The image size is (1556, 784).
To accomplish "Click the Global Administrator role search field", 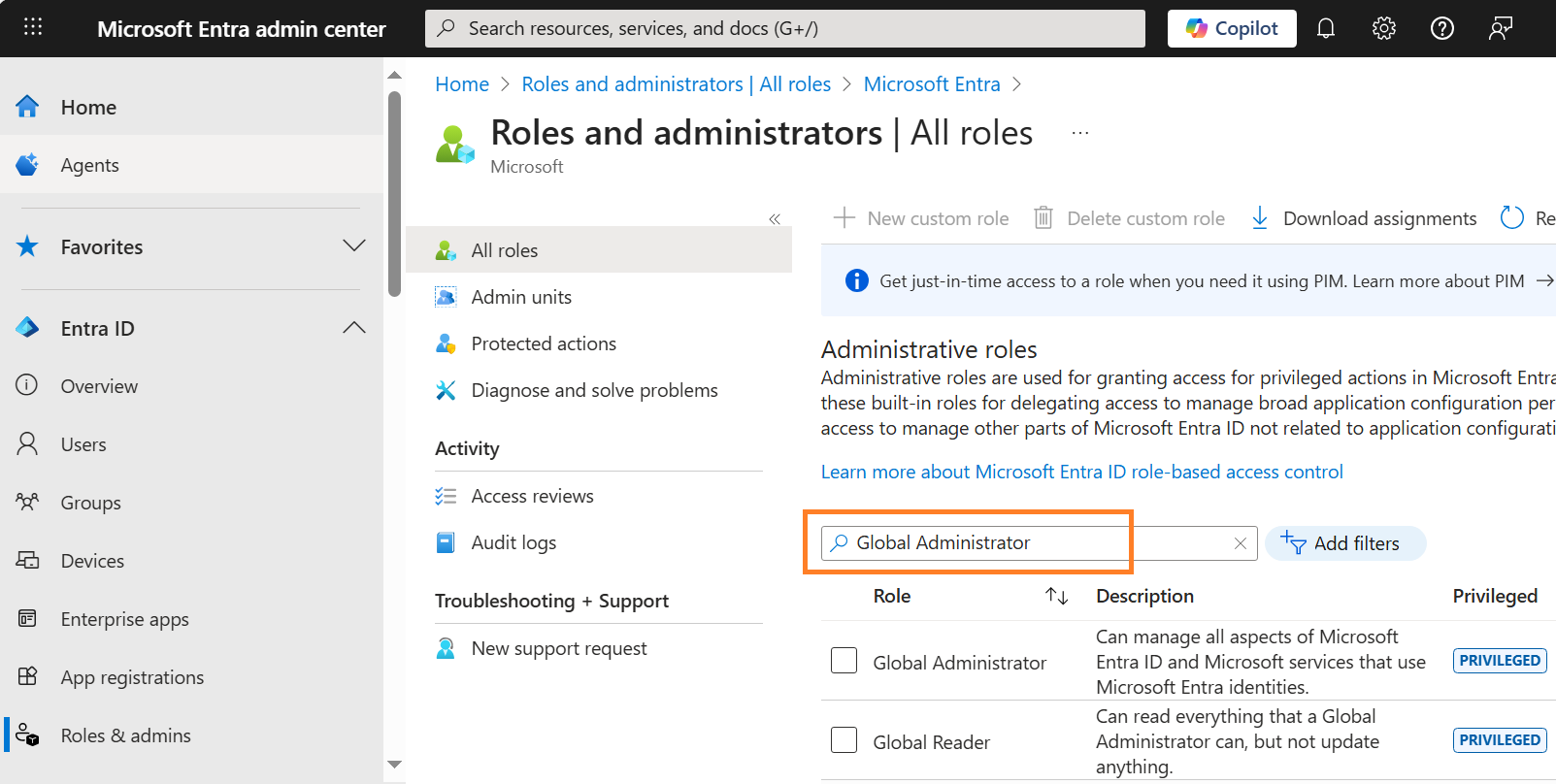I will tap(1040, 543).
